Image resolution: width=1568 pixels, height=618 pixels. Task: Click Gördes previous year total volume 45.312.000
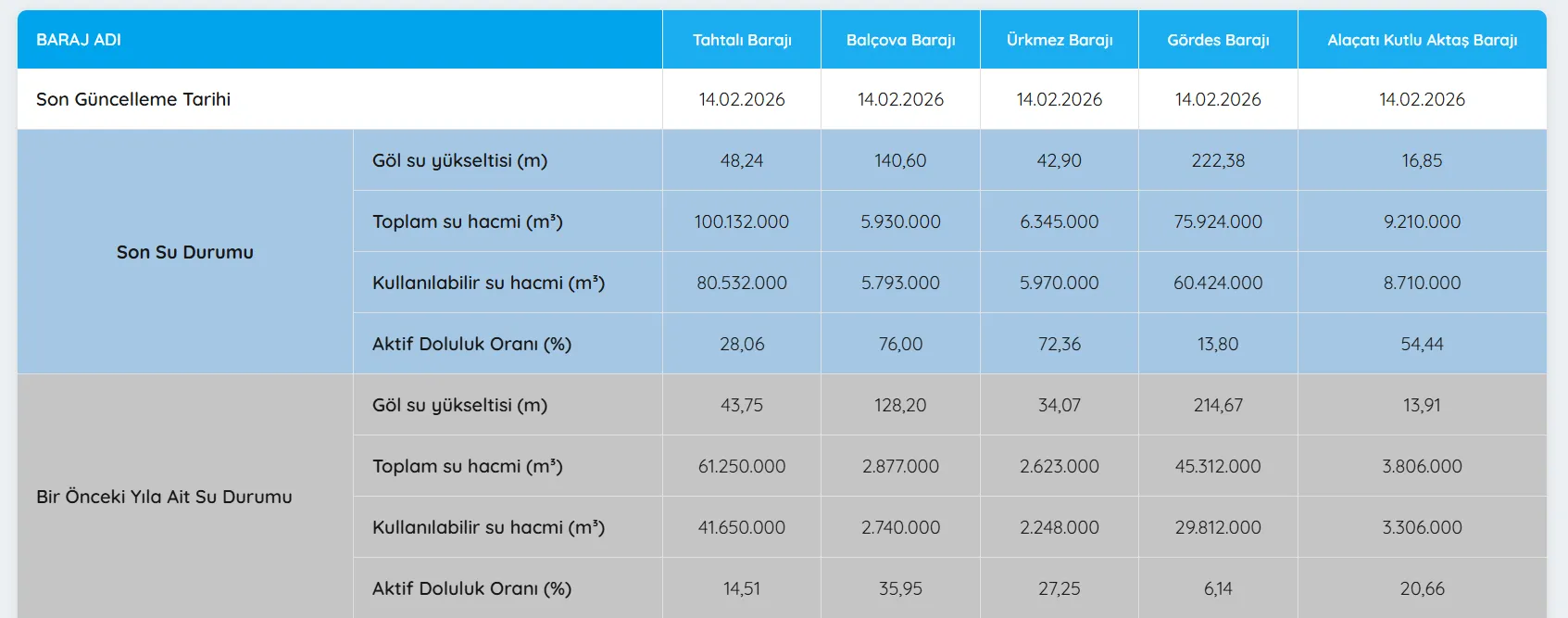click(1218, 466)
